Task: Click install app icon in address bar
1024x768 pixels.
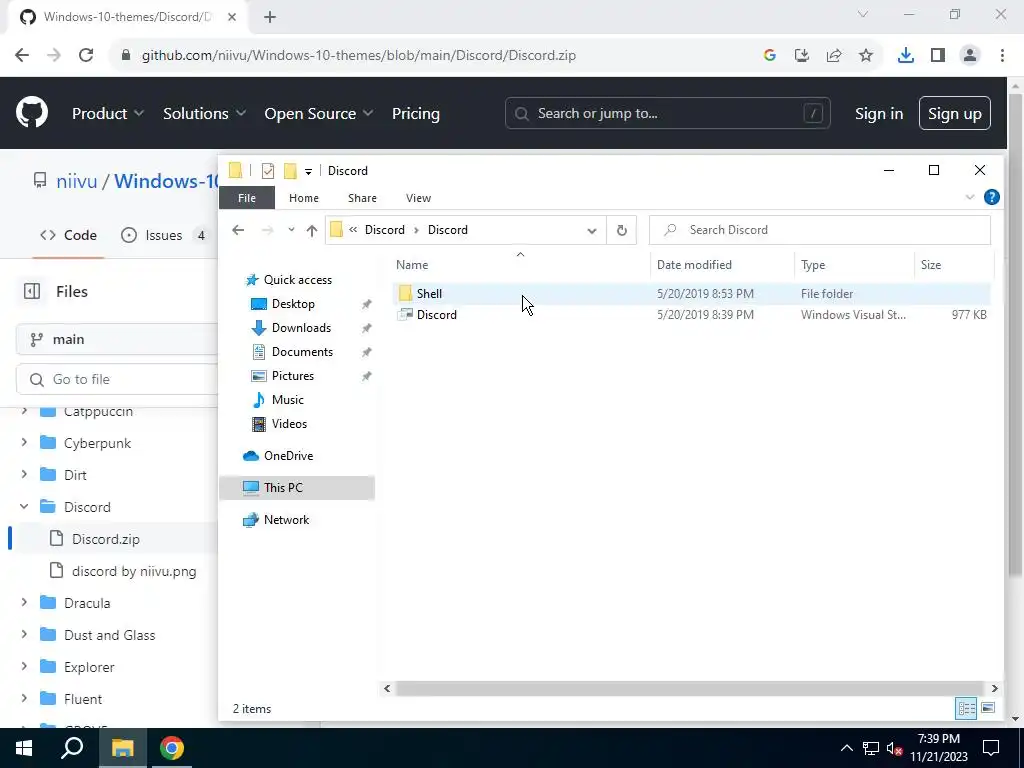Action: click(x=801, y=56)
